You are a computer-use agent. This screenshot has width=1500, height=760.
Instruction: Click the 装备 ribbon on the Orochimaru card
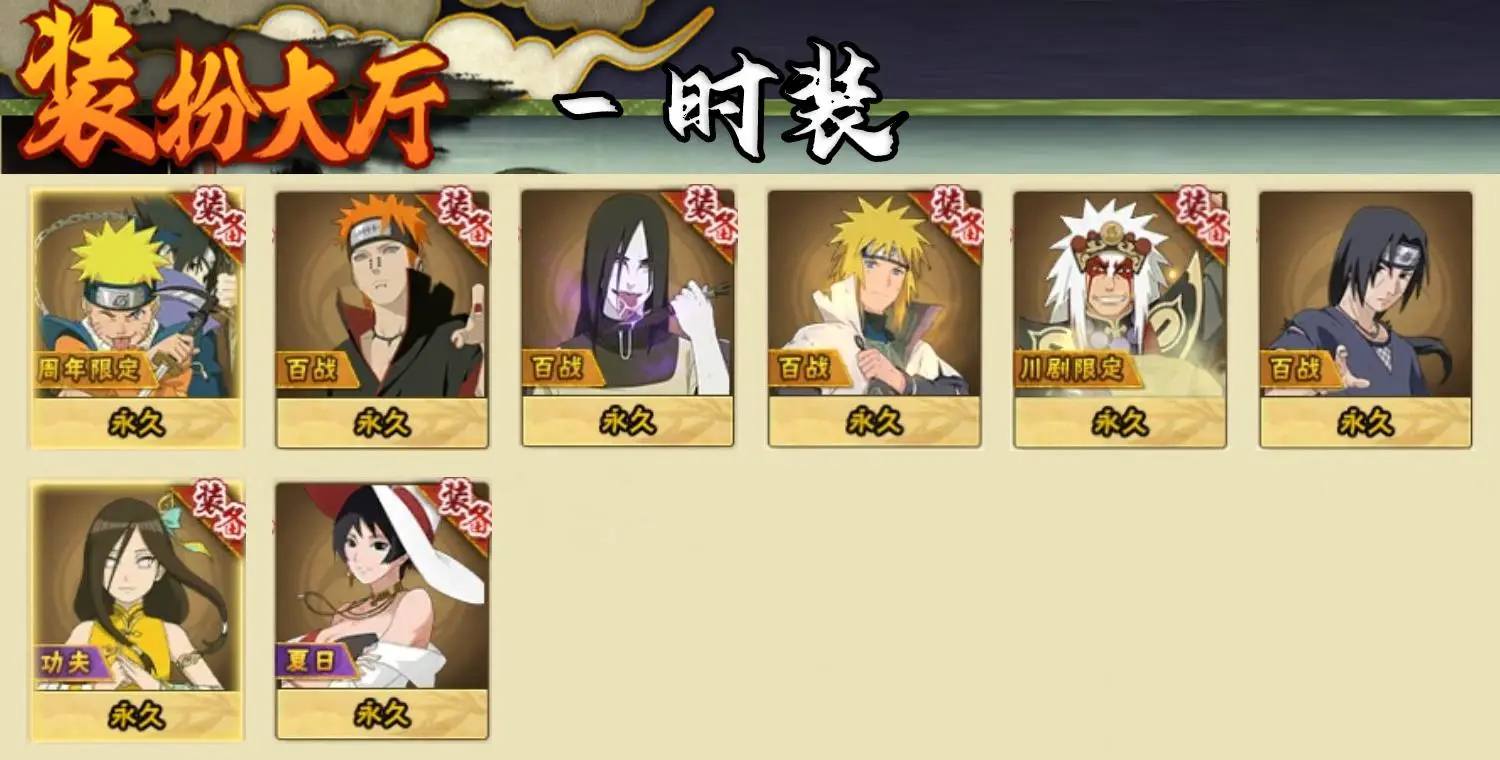click(707, 218)
